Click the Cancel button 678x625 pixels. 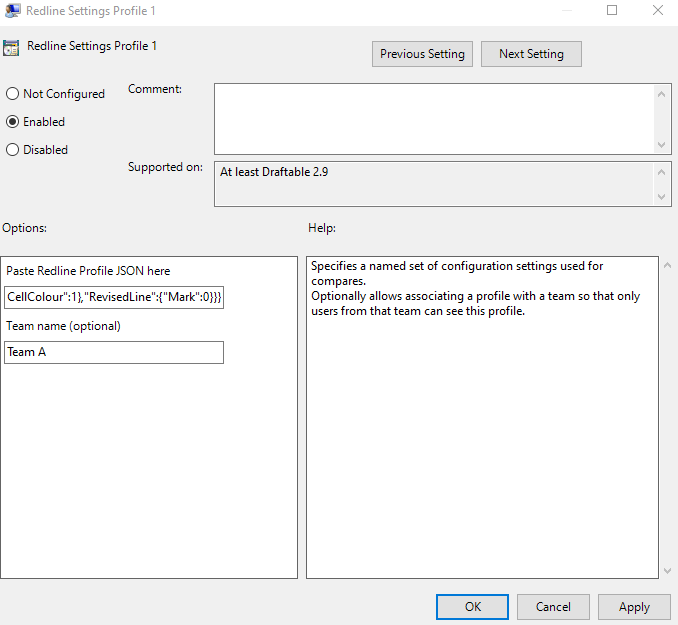coord(553,606)
